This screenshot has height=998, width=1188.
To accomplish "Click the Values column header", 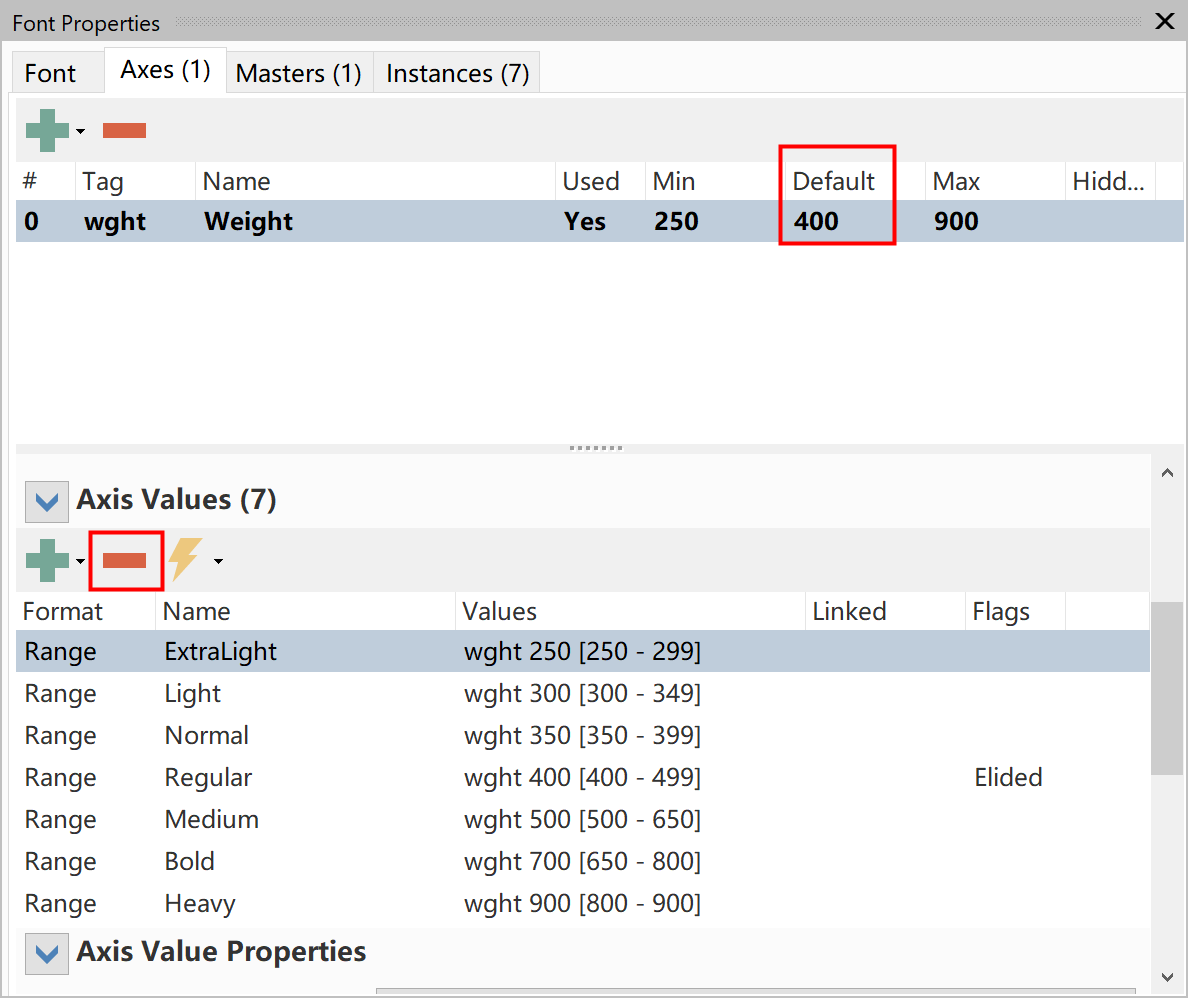I will [x=499, y=612].
